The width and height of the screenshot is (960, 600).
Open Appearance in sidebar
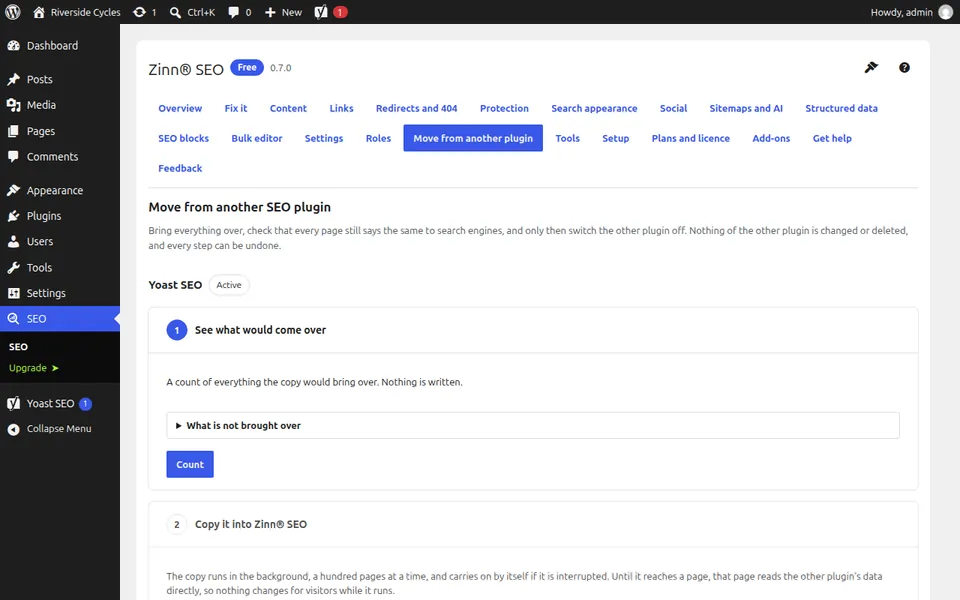60,190
